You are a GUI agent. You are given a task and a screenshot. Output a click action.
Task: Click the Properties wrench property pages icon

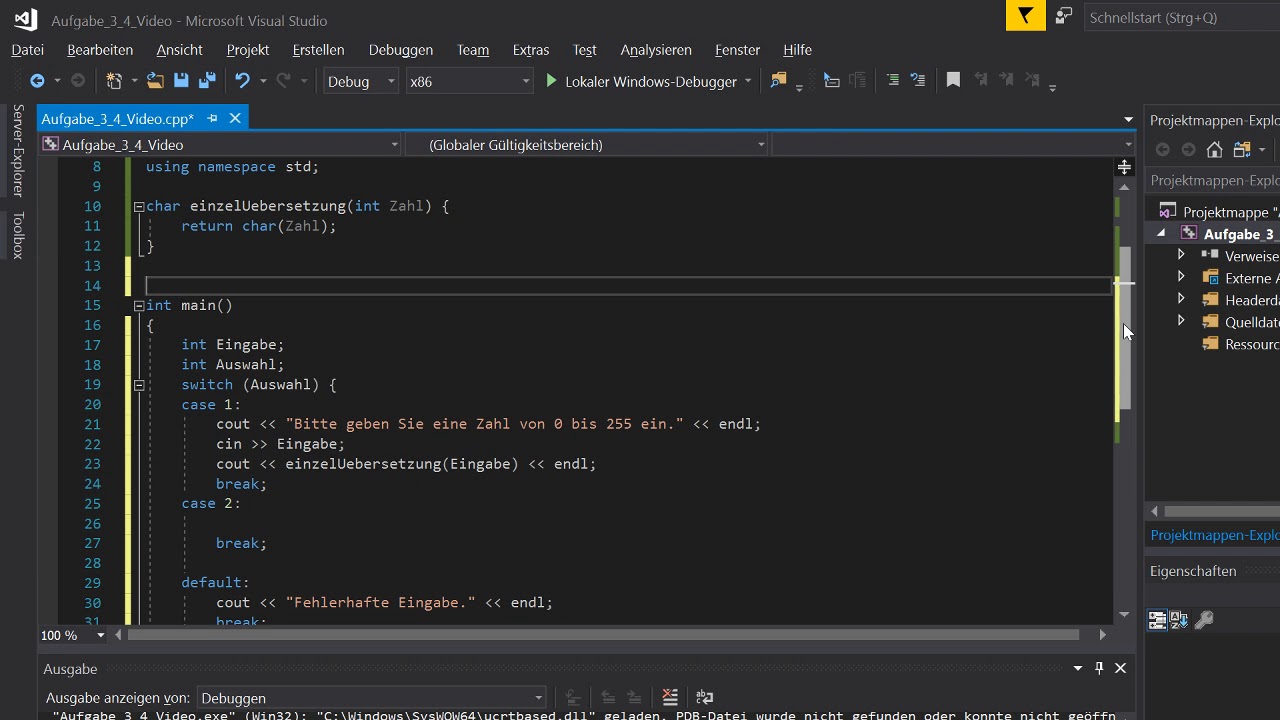coord(1204,620)
